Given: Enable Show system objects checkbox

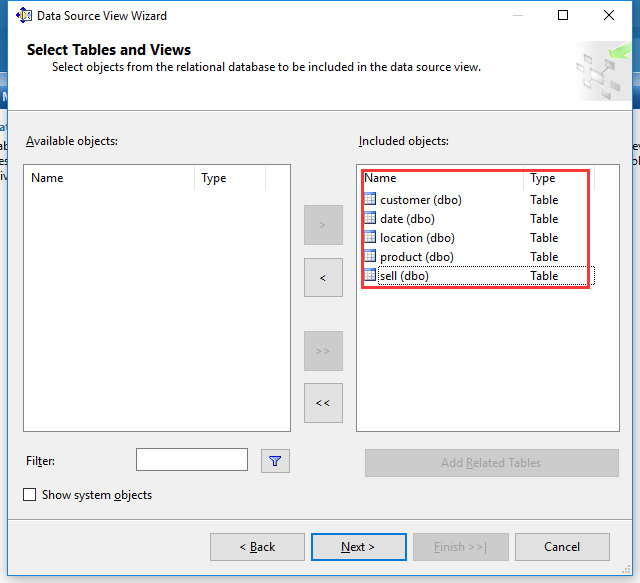Looking at the screenshot, I should (x=30, y=495).
